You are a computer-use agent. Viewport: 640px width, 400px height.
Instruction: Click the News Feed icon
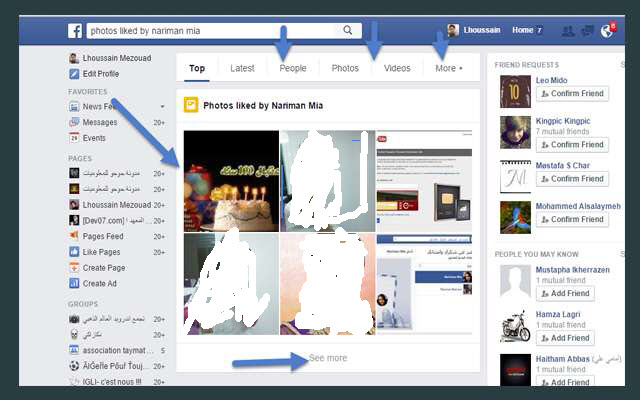pyautogui.click(x=74, y=107)
